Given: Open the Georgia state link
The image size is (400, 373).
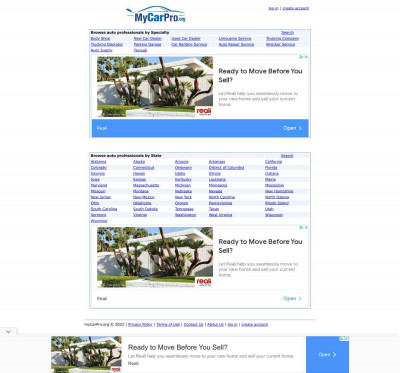Looking at the screenshot, I should point(98,174).
